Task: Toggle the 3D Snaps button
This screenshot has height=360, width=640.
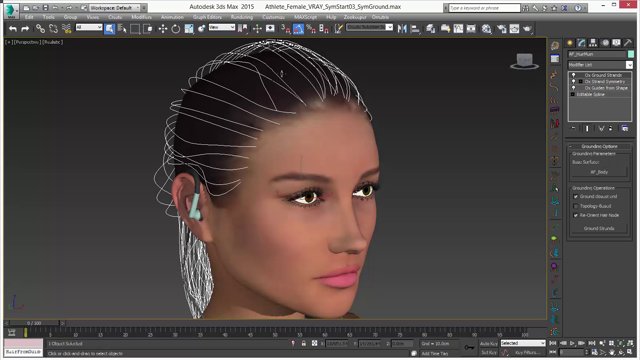Action: pos(286,29)
